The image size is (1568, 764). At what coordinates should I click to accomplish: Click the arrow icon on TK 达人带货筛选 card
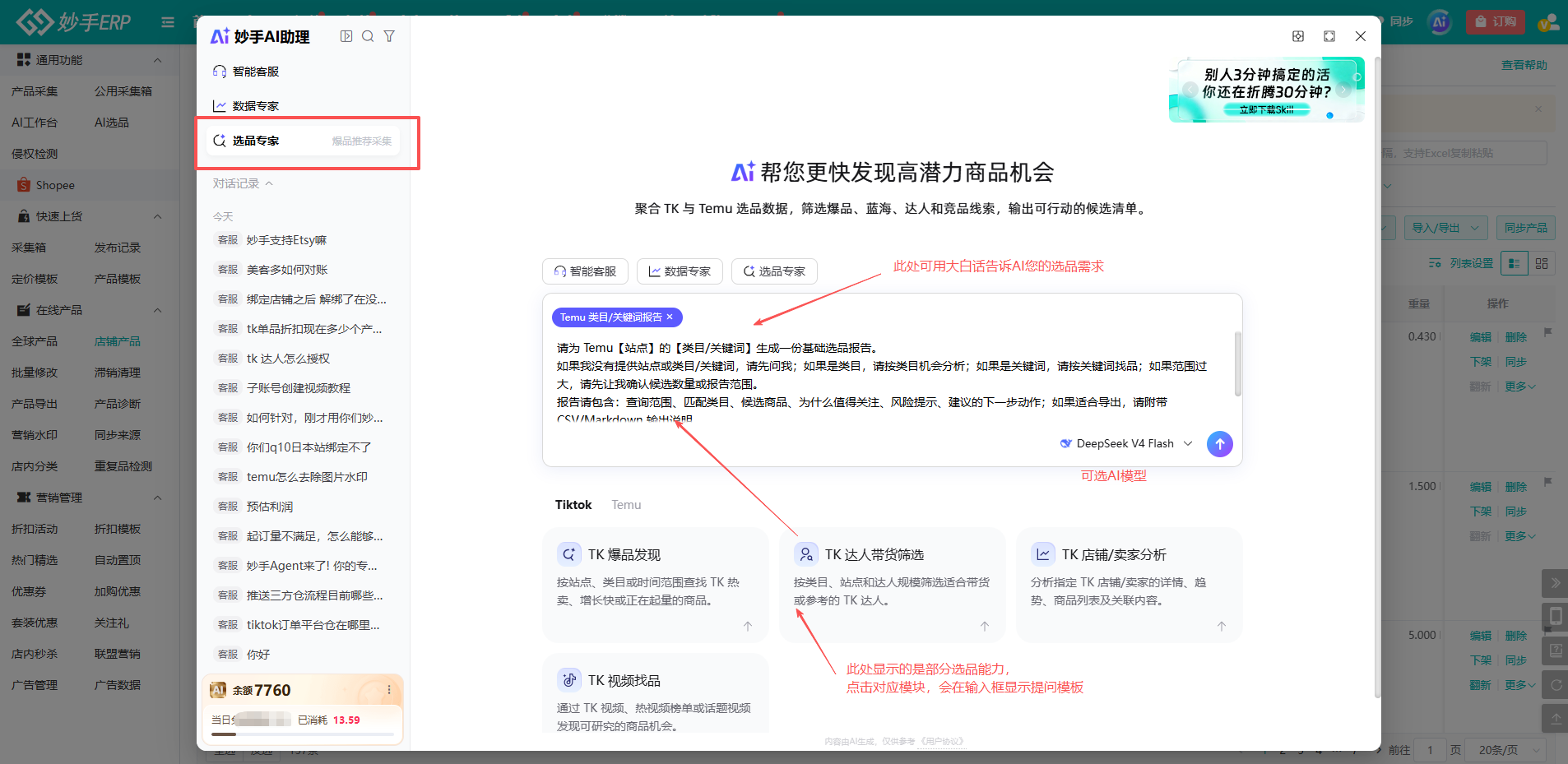(985, 626)
